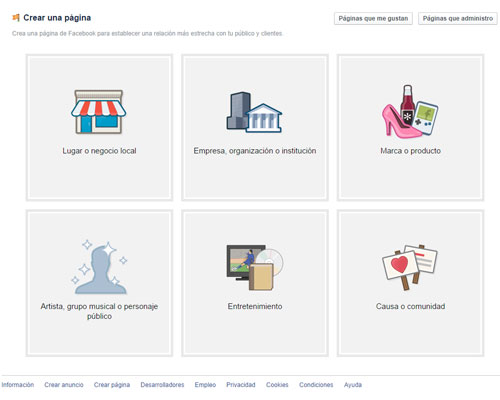This screenshot has height=400, width=500.
Task: Choose the 'Entretenimiento' label
Action: click(255, 306)
